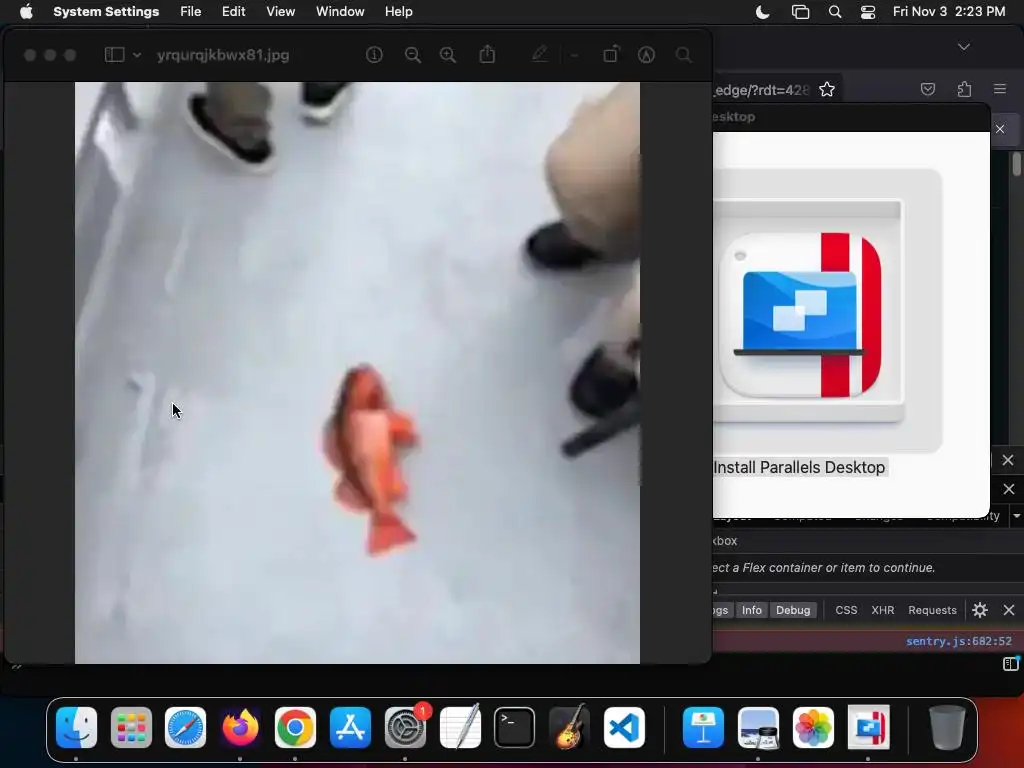Open the System Settings app menu
The width and height of the screenshot is (1024, 768).
[x=106, y=12]
